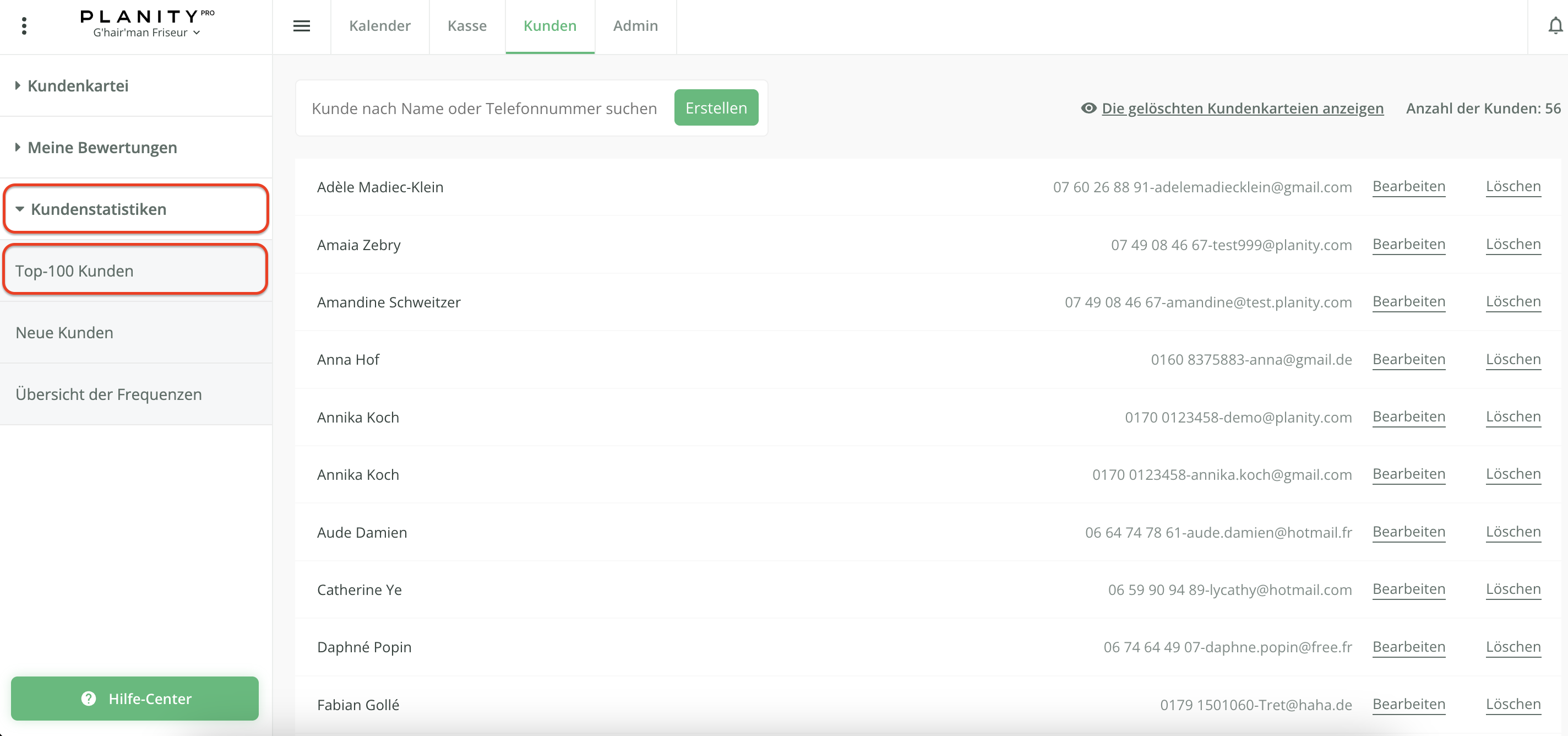Screen dimensions: 1568x736
Task: Open the G'hair'man Friseur salon dropdown
Action: [x=146, y=33]
